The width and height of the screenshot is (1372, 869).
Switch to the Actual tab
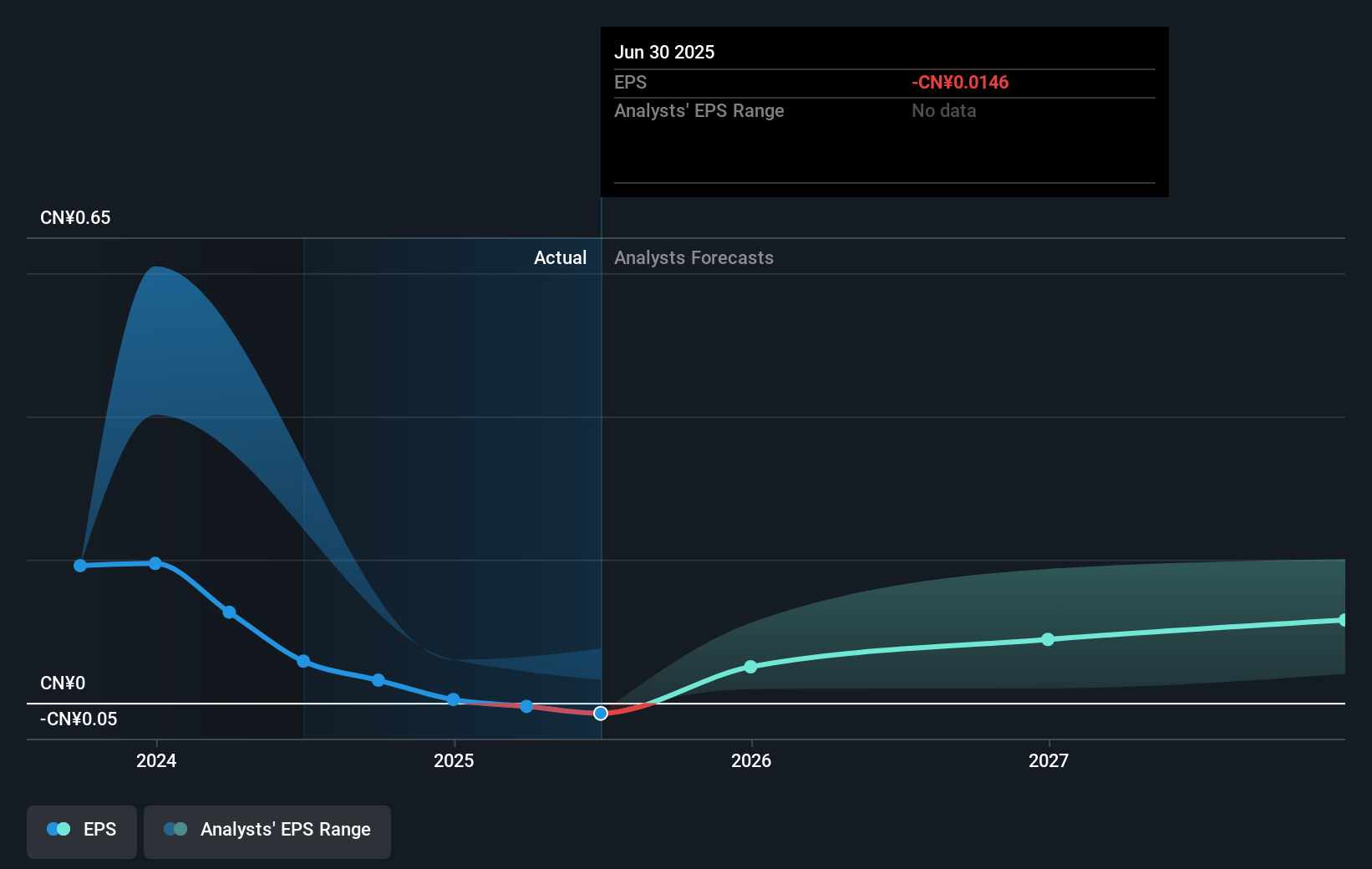[x=560, y=257]
